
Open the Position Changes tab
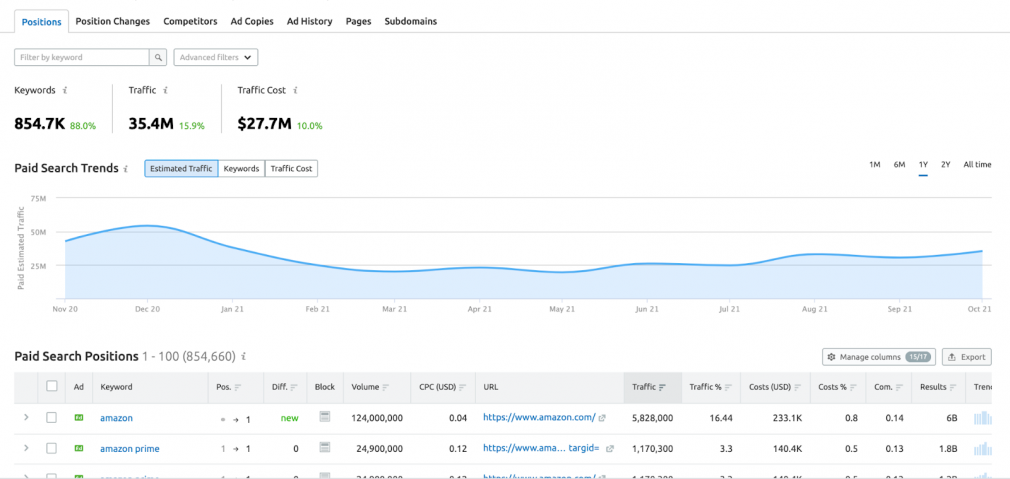pos(113,21)
